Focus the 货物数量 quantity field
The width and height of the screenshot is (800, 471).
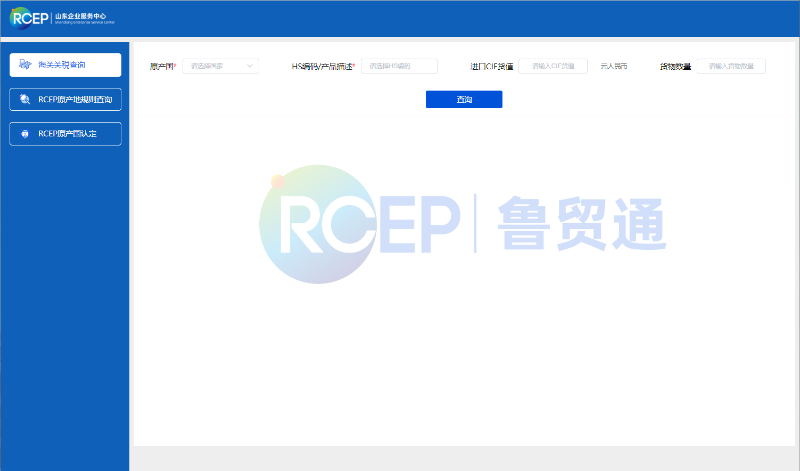click(x=730, y=66)
